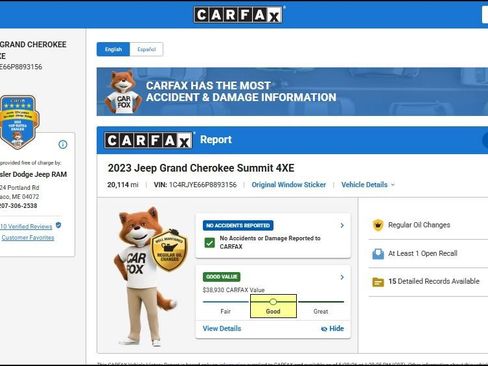Click the GOOD VALUE green badge
488x366 pixels.
click(x=221, y=277)
